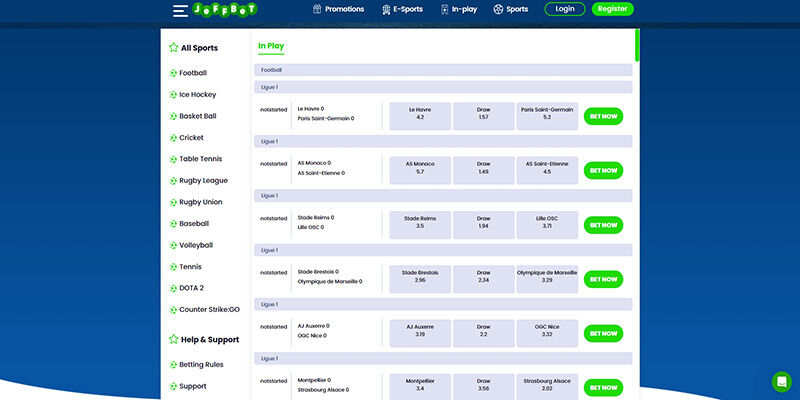800x400 pixels.
Task: Click the ball icon next to Rugby Union
Action: pyautogui.click(x=173, y=202)
